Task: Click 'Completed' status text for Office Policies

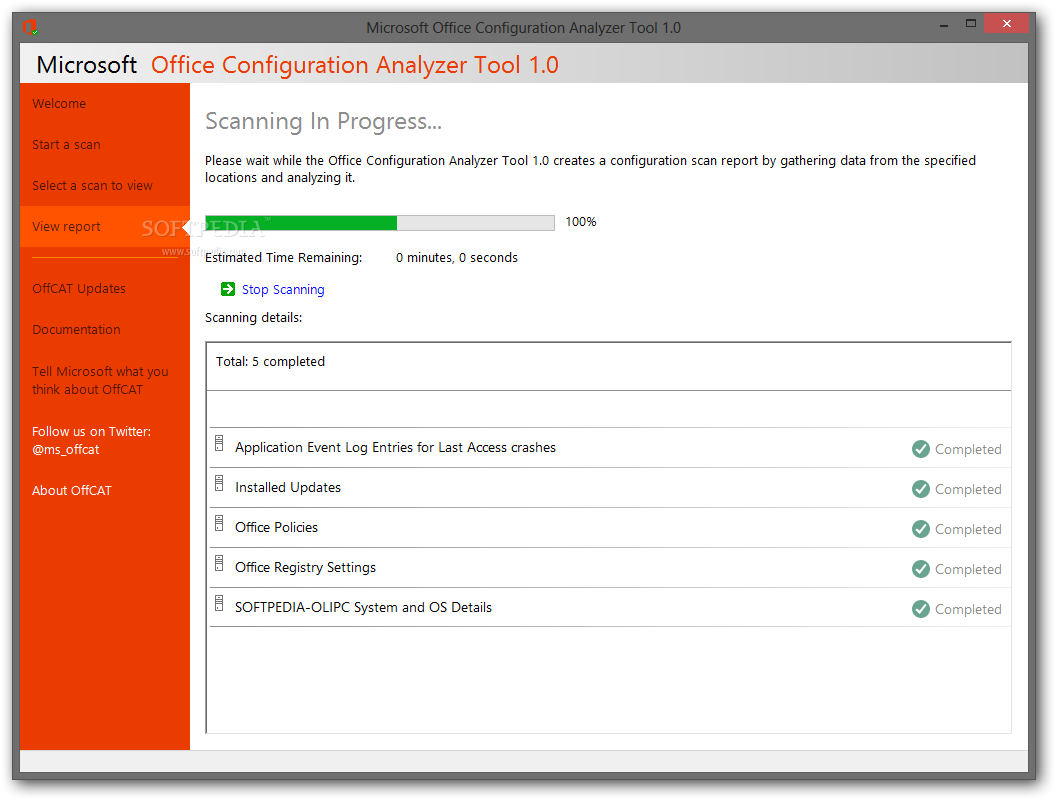Action: [968, 529]
